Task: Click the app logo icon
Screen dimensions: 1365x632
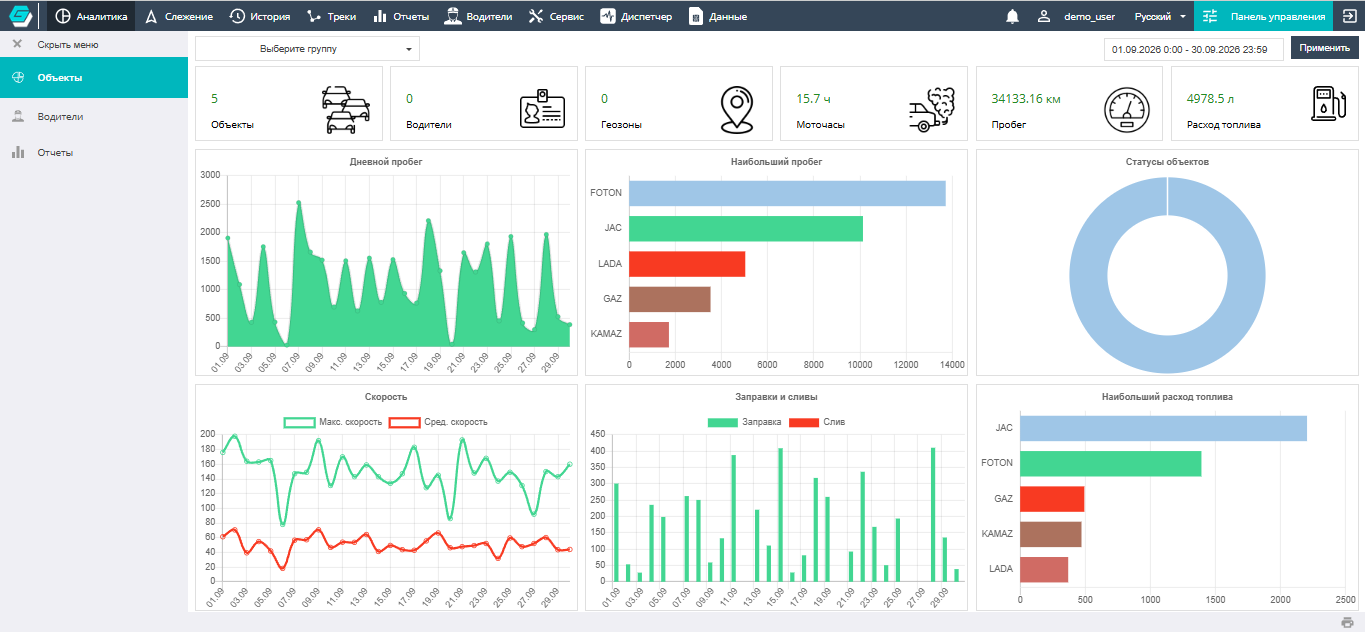Action: click(21, 16)
